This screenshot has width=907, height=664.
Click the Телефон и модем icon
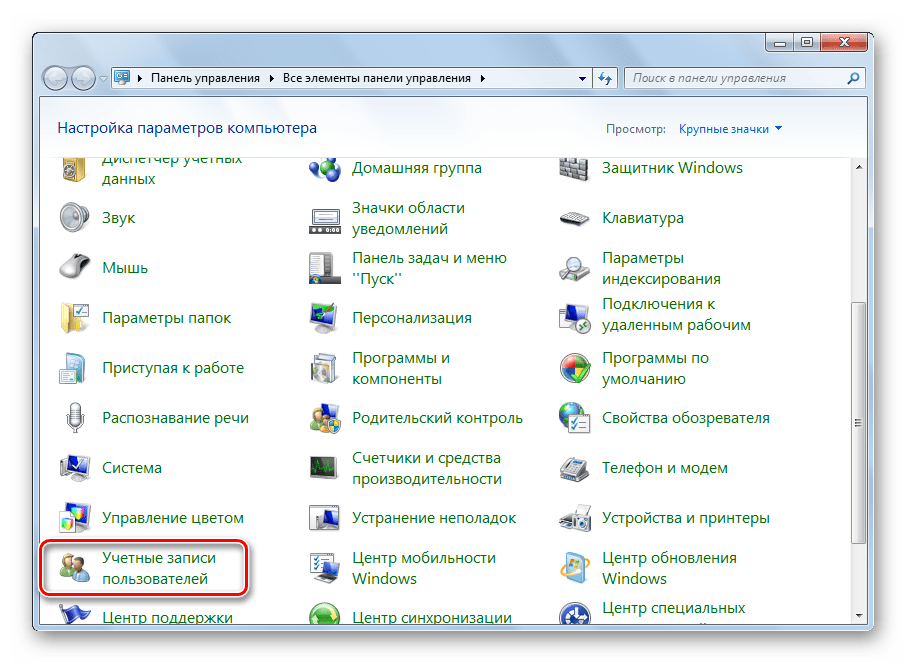tap(575, 468)
